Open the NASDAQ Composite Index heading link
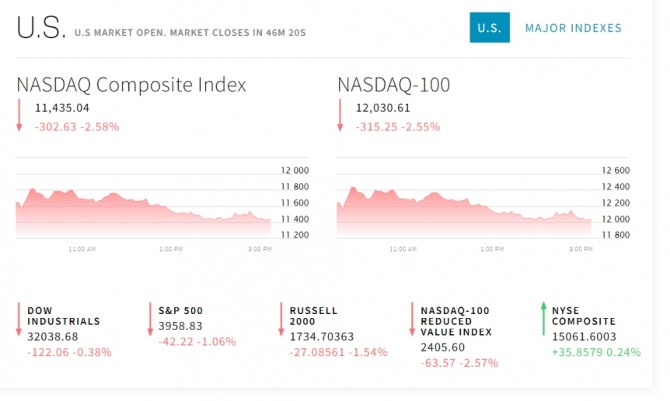The image size is (670, 401). pos(131,85)
